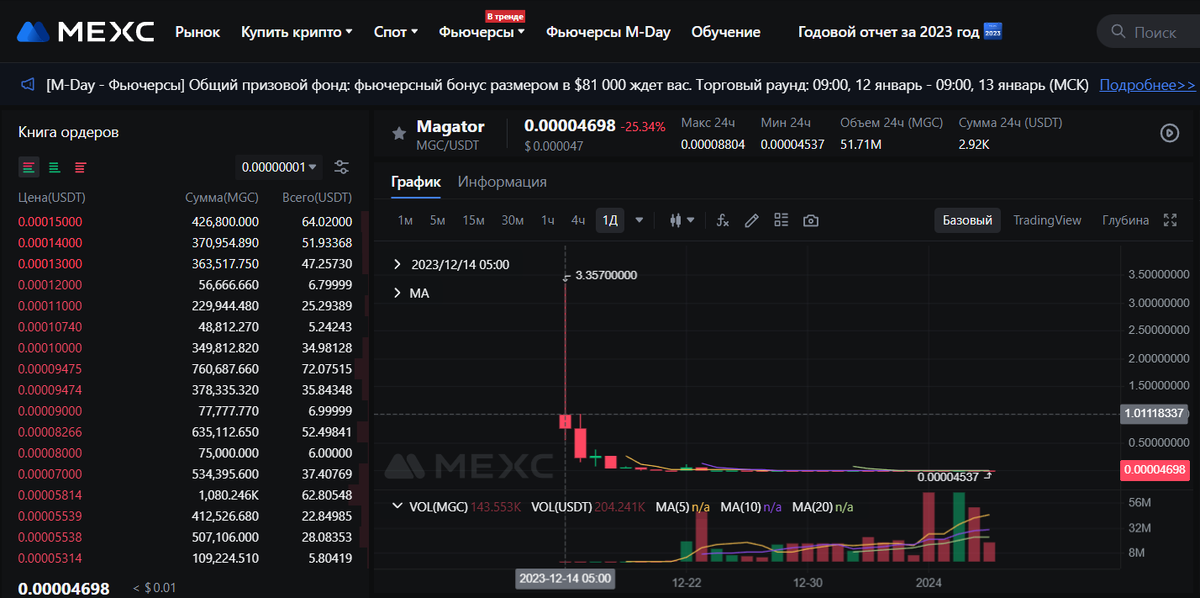The height and width of the screenshot is (598, 1200).
Task: Select the 15м timeframe
Action: (474, 220)
